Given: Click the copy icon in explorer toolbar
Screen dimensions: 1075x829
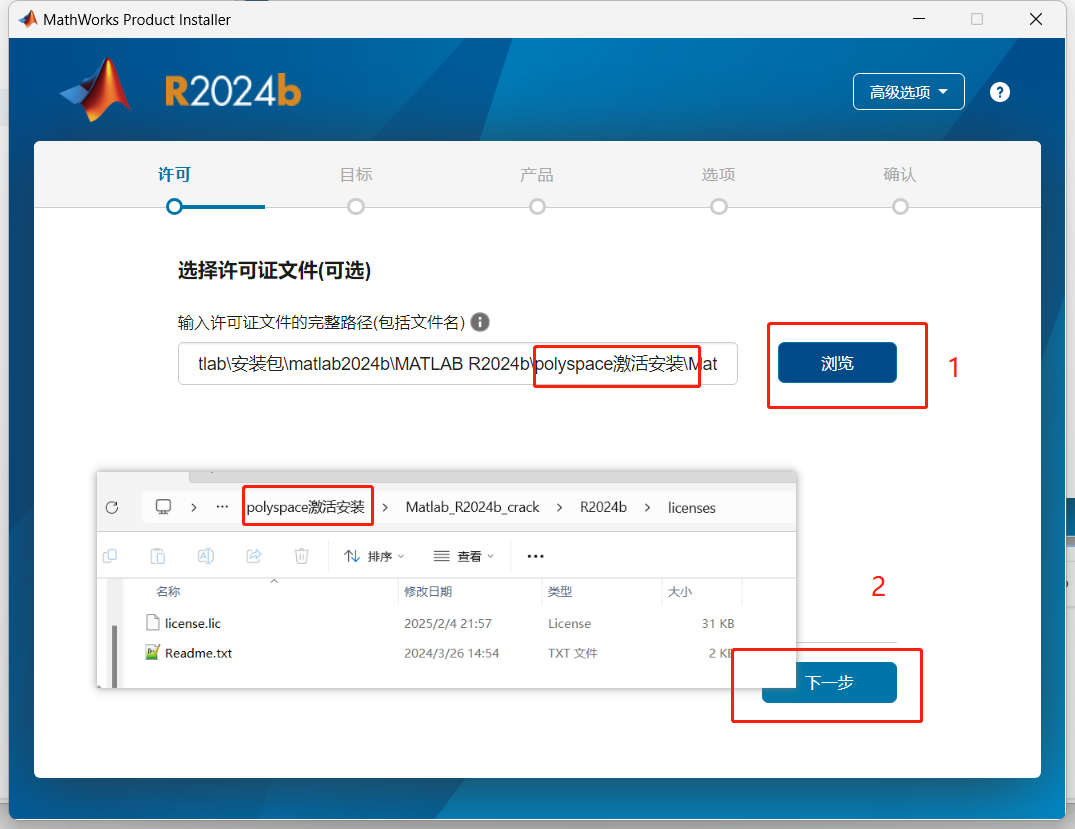Looking at the screenshot, I should [110, 556].
